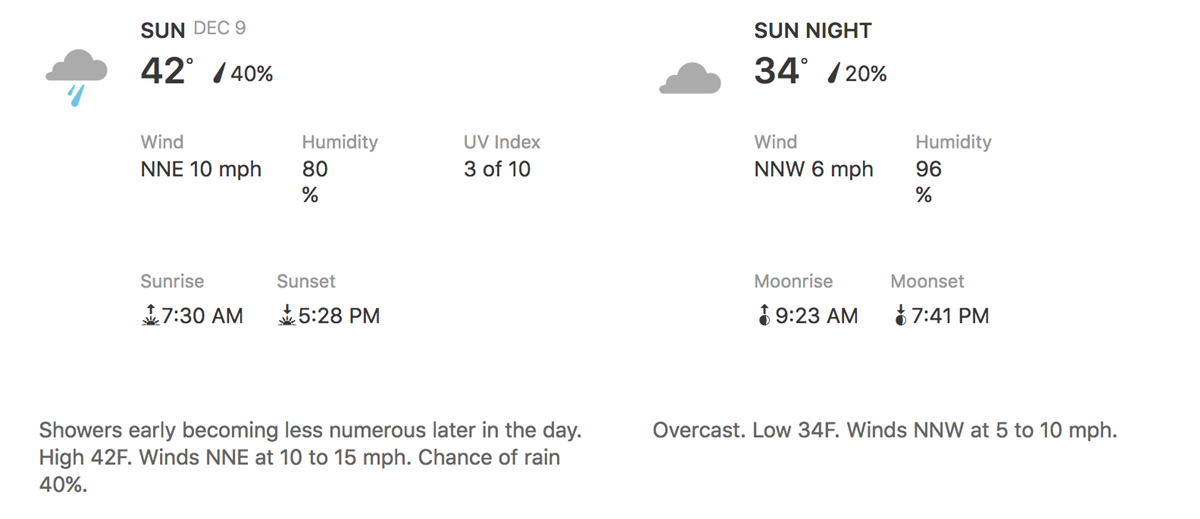Select the SUN DEC 9 heading
Image resolution: width=1200 pixels, height=519 pixels.
click(x=193, y=30)
